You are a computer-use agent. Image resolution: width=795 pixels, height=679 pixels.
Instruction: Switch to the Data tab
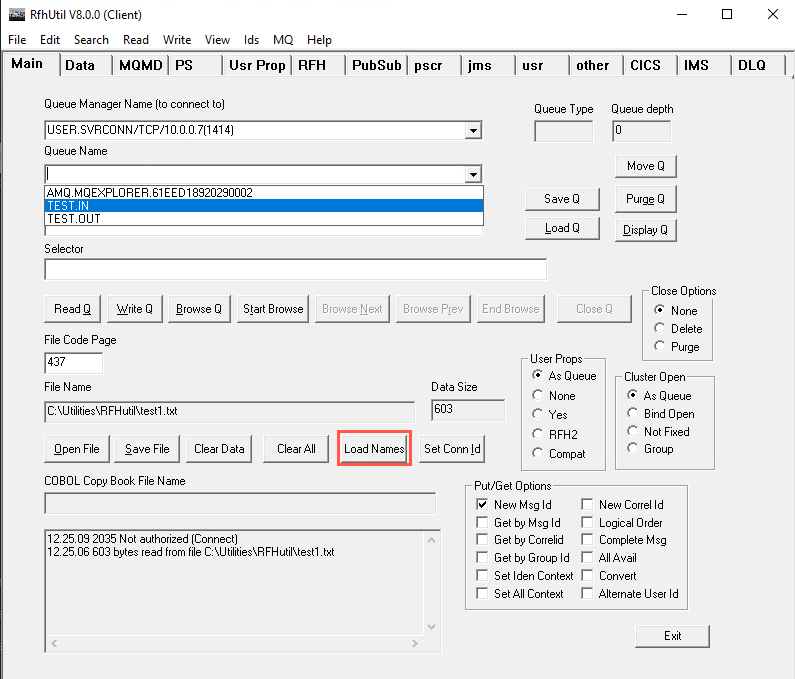pyautogui.click(x=86, y=65)
